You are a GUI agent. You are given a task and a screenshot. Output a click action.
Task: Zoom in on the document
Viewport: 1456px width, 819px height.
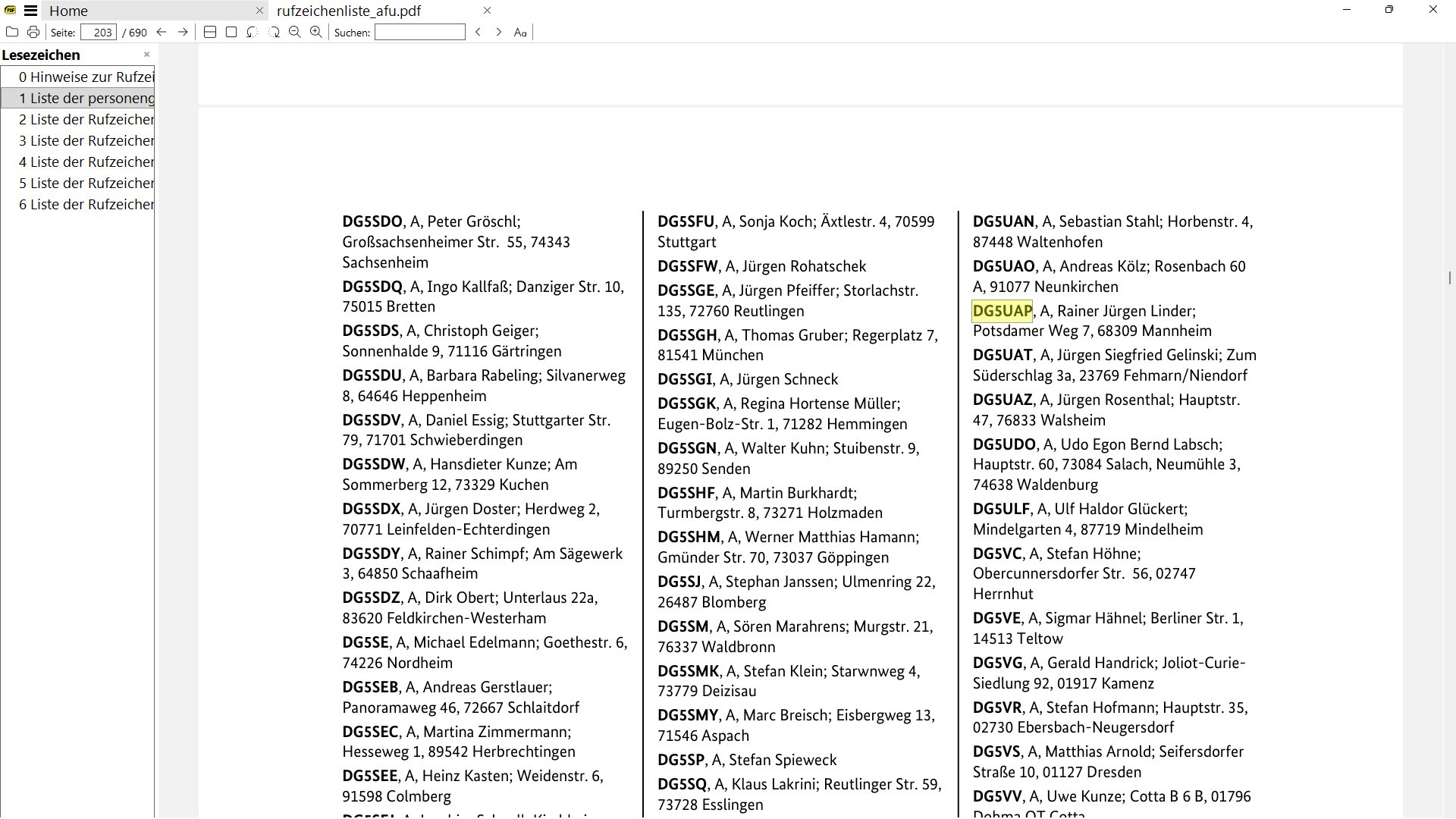[316, 32]
